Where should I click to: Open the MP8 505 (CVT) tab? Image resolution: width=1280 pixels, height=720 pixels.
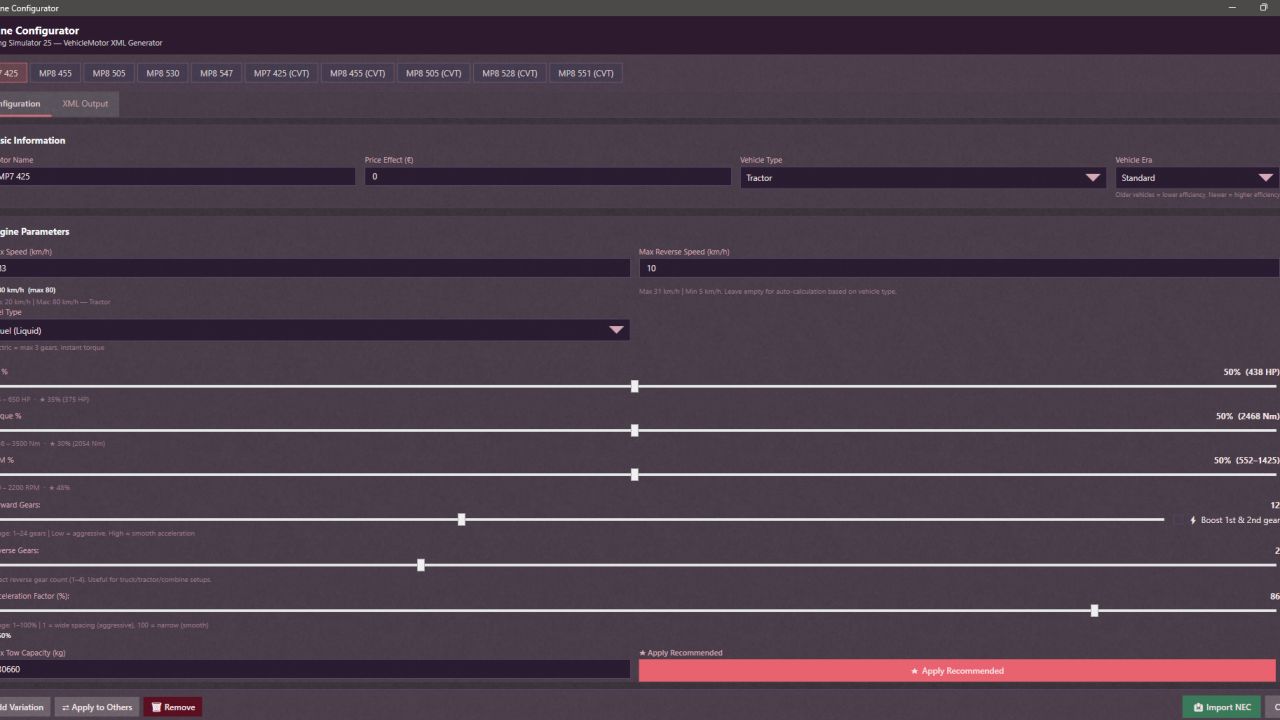[x=434, y=73]
